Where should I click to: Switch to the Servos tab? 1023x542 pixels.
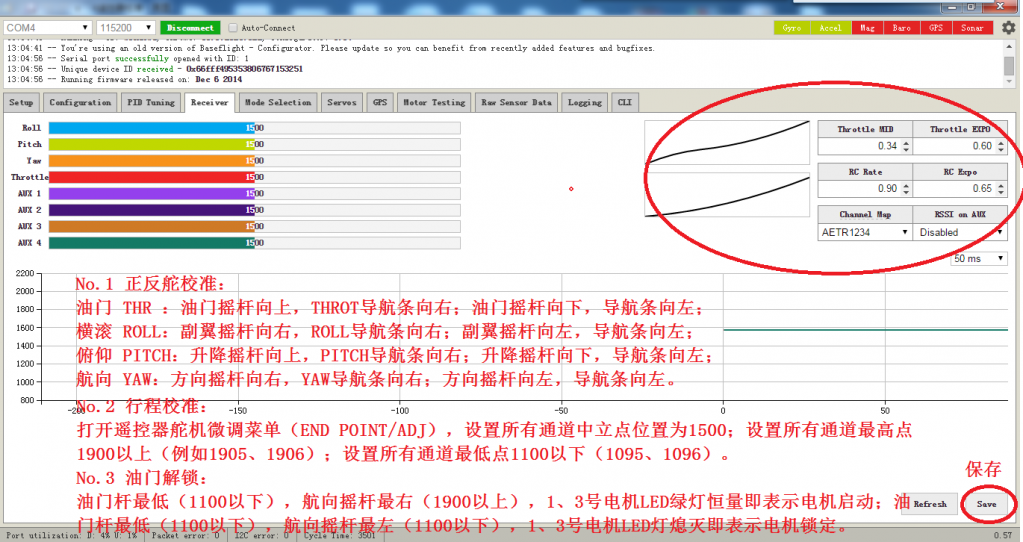coord(342,102)
